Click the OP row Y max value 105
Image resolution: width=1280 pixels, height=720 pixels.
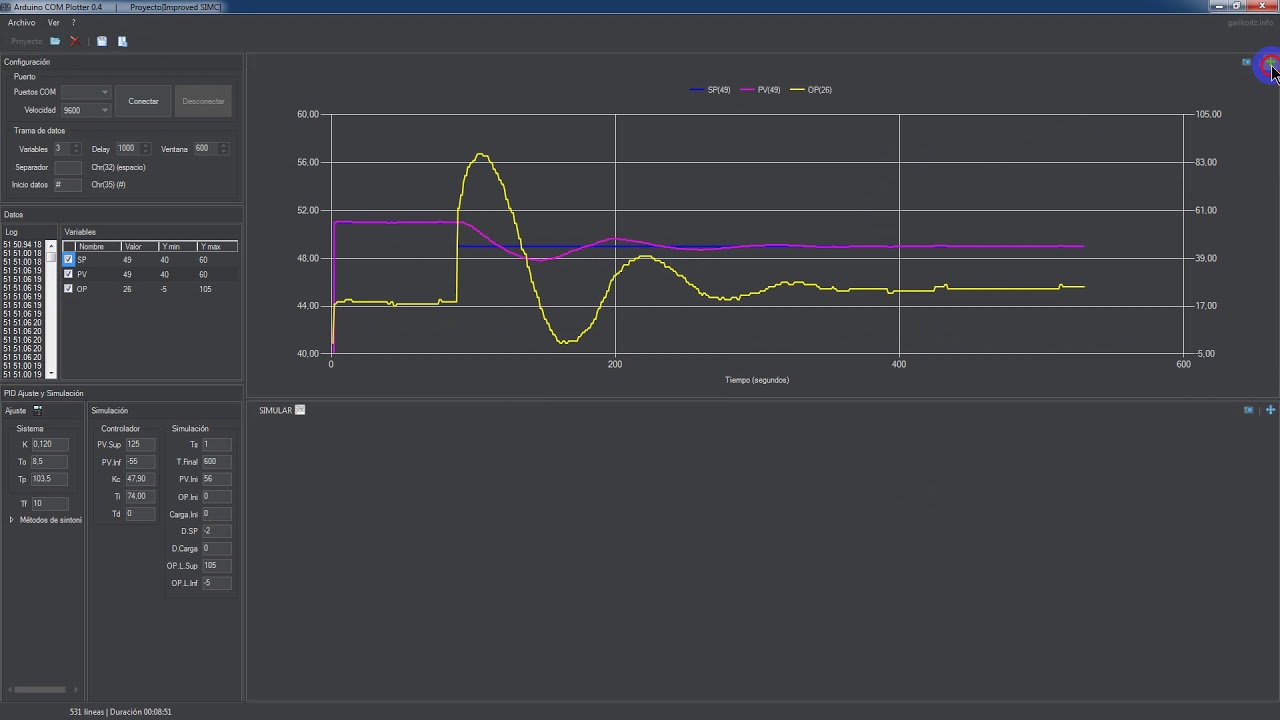coord(205,289)
